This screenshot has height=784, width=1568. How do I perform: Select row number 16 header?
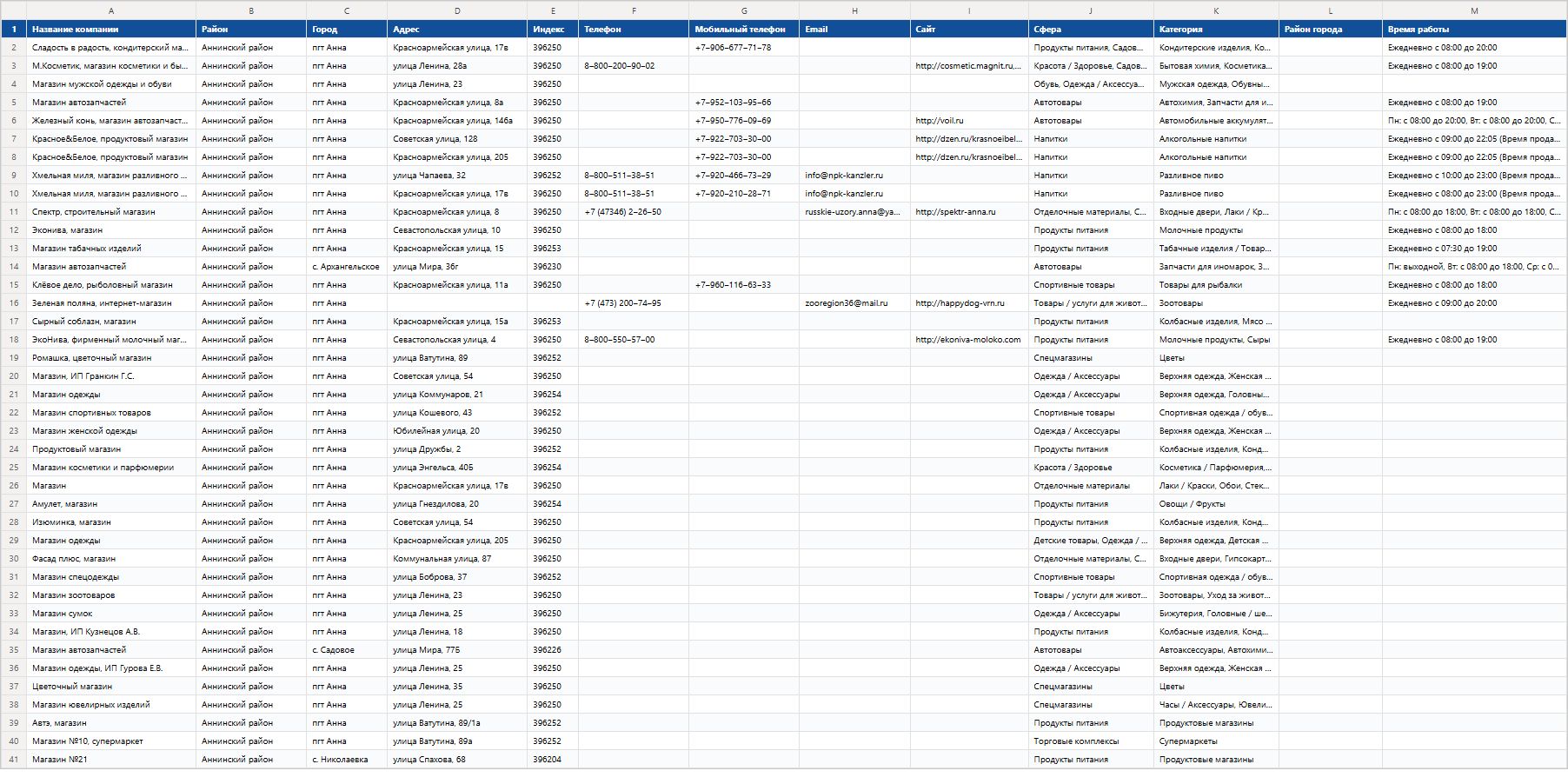pos(14,302)
